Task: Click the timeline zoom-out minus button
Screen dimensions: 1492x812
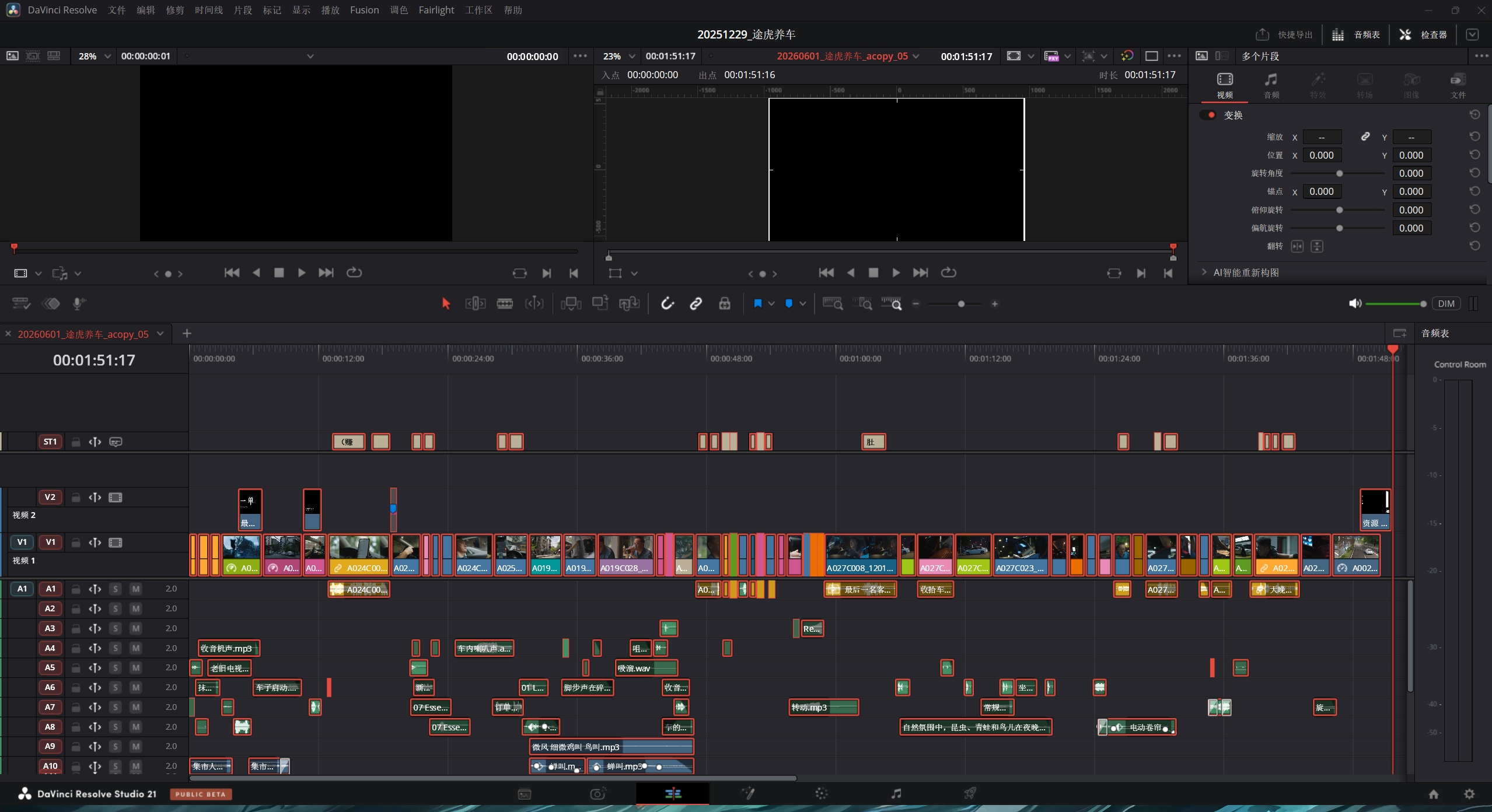Action: [x=916, y=304]
